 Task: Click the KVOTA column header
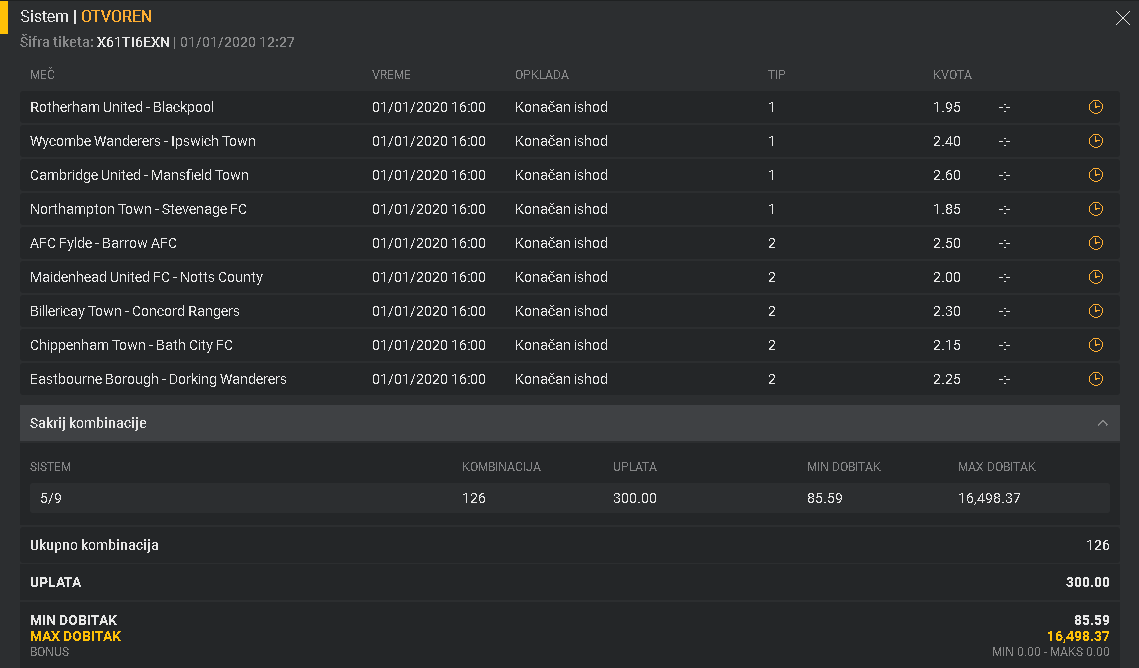coord(952,75)
